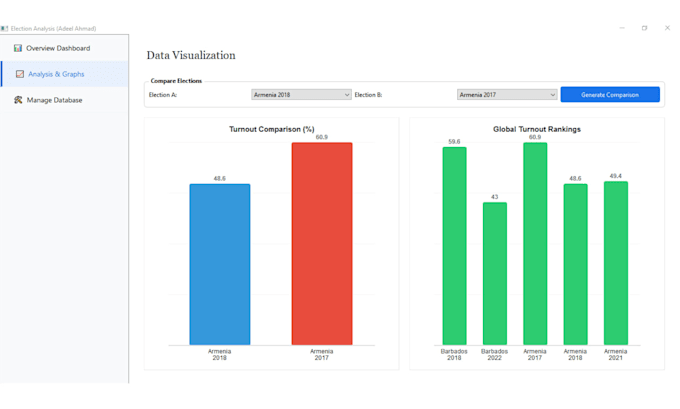Viewport: 680px width, 409px height.
Task: Click the Global Turnout Rankings chart title
Action: click(x=537, y=129)
